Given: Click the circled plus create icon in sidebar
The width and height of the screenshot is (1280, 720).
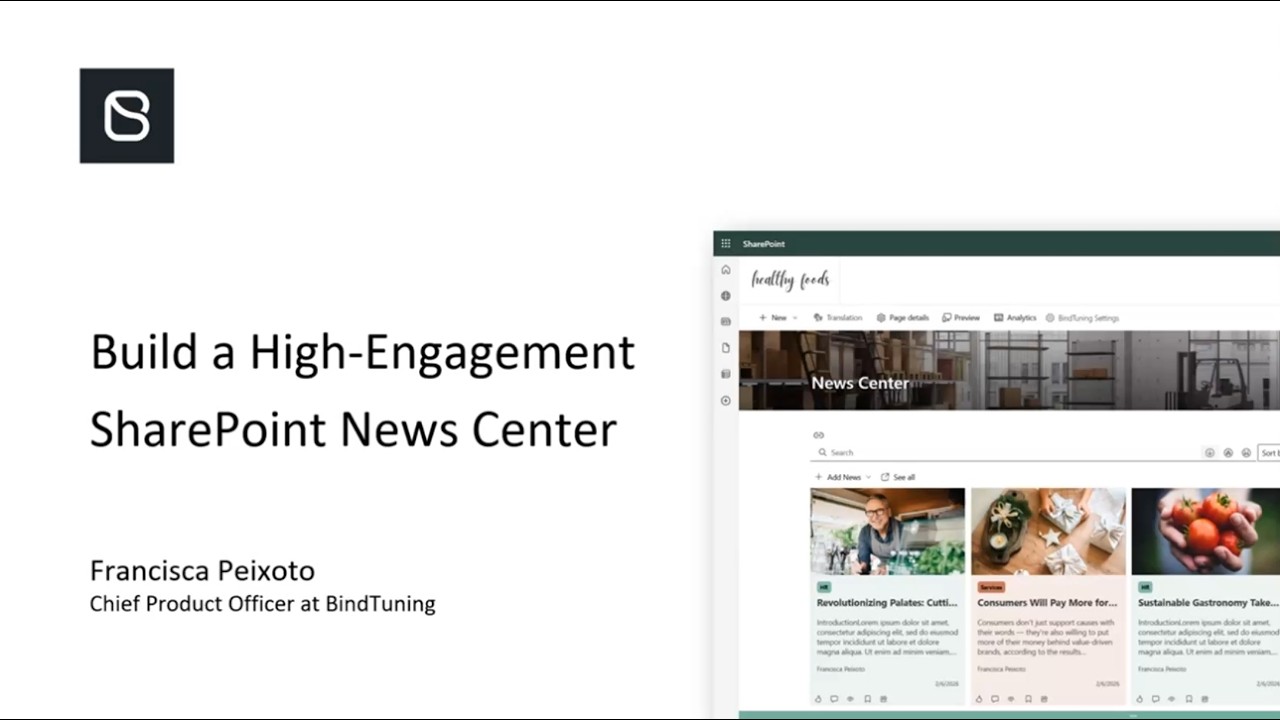Looking at the screenshot, I should pos(726,401).
